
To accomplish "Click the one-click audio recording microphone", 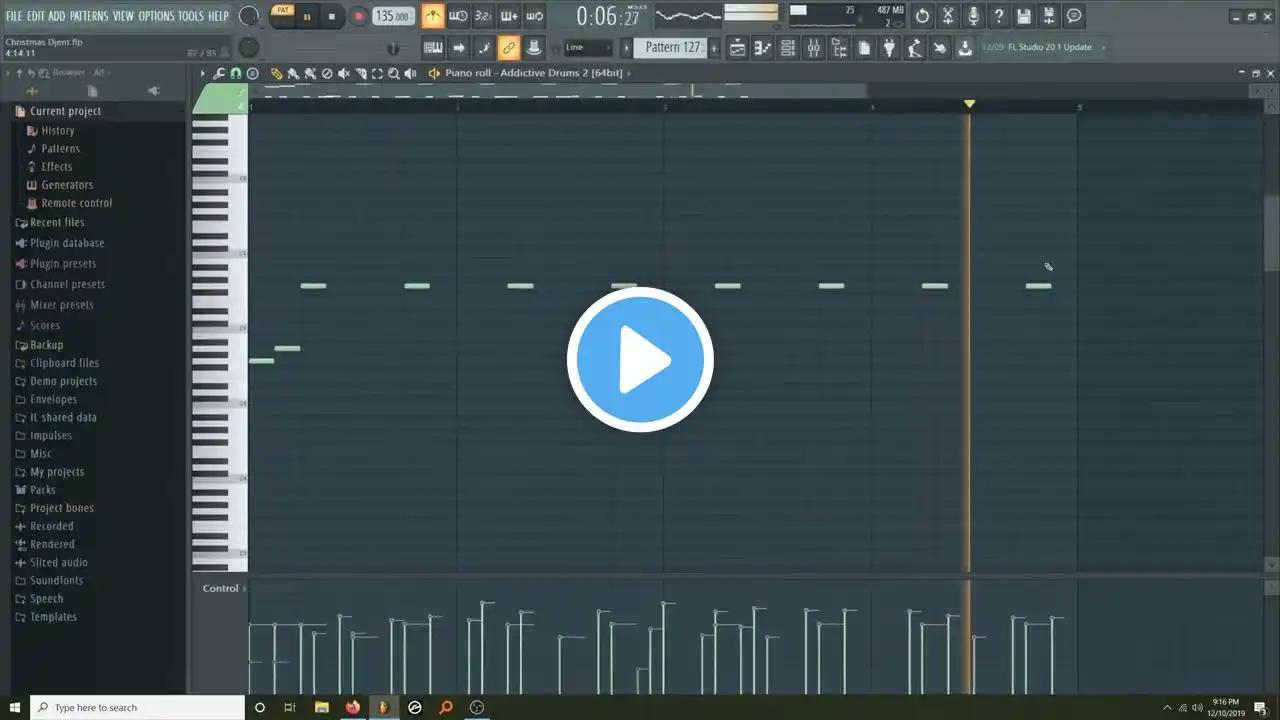I will pos(973,16).
